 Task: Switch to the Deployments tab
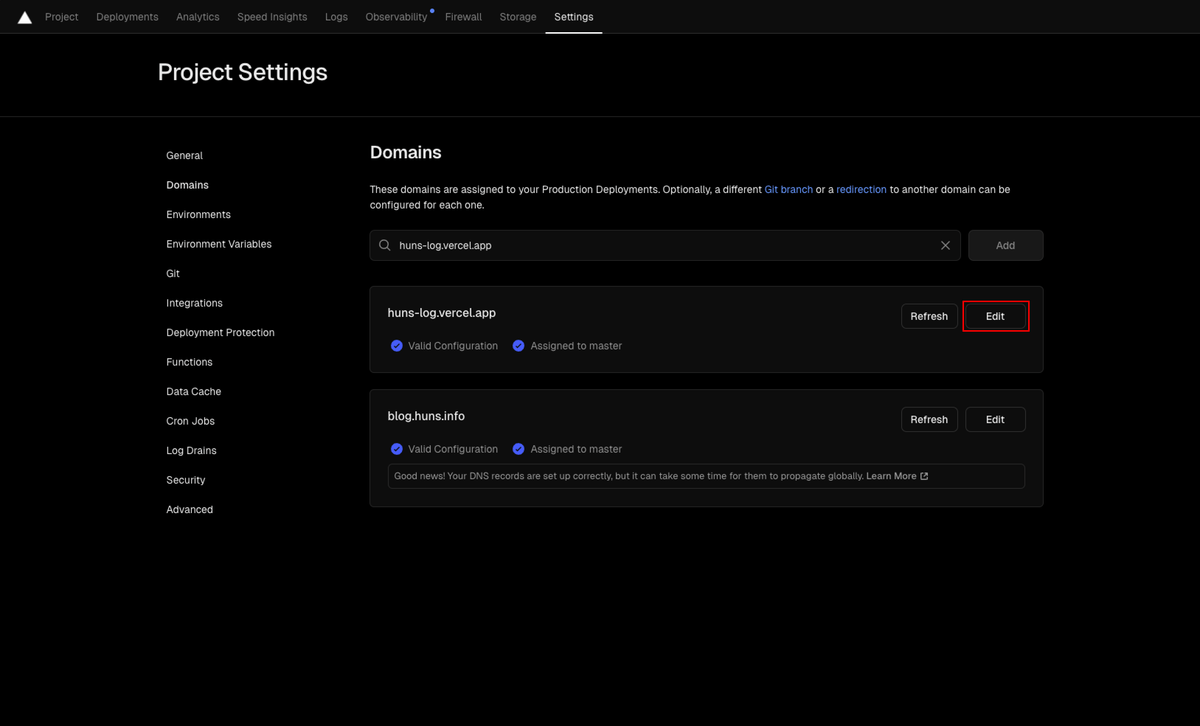click(x=127, y=17)
